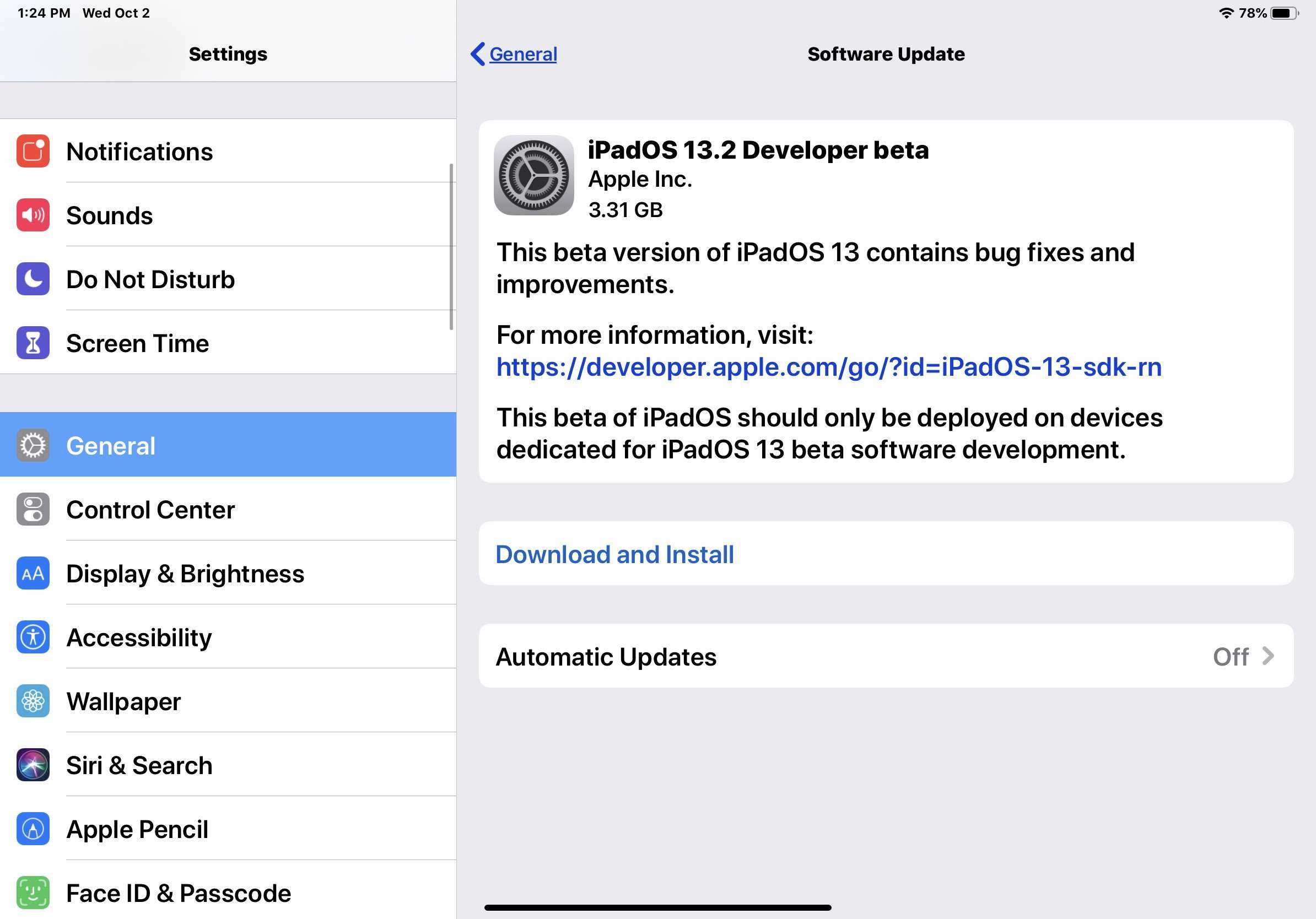Tap the sidebar scrollbar

point(451,247)
